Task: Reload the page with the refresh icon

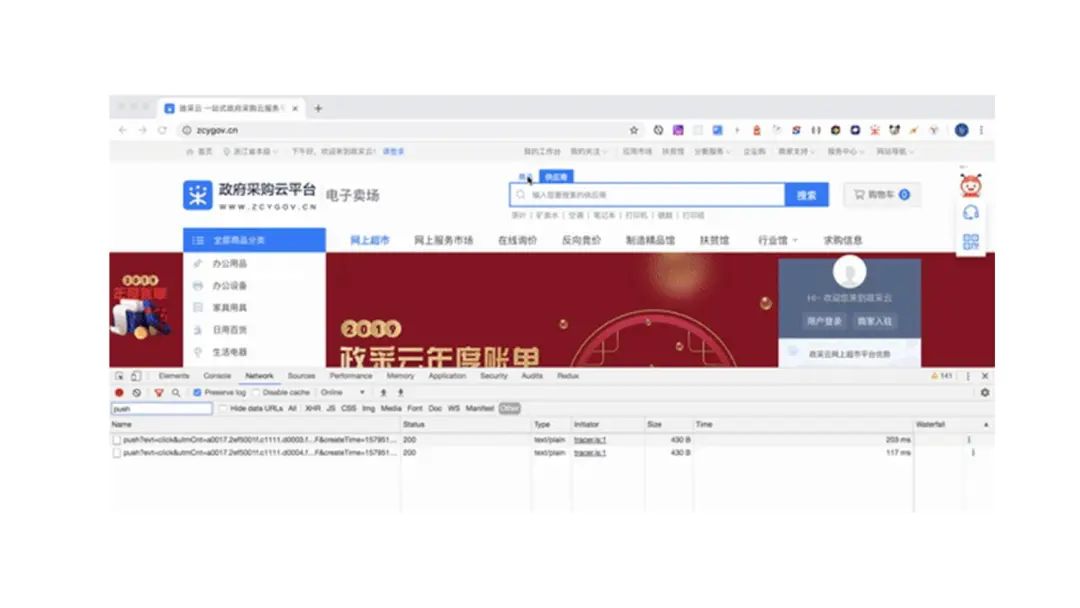Action: tap(163, 130)
